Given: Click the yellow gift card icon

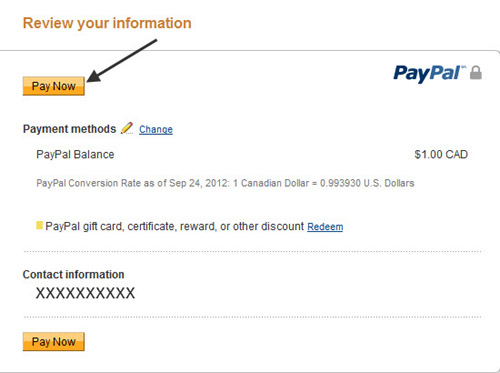Looking at the screenshot, I should click(39, 225).
